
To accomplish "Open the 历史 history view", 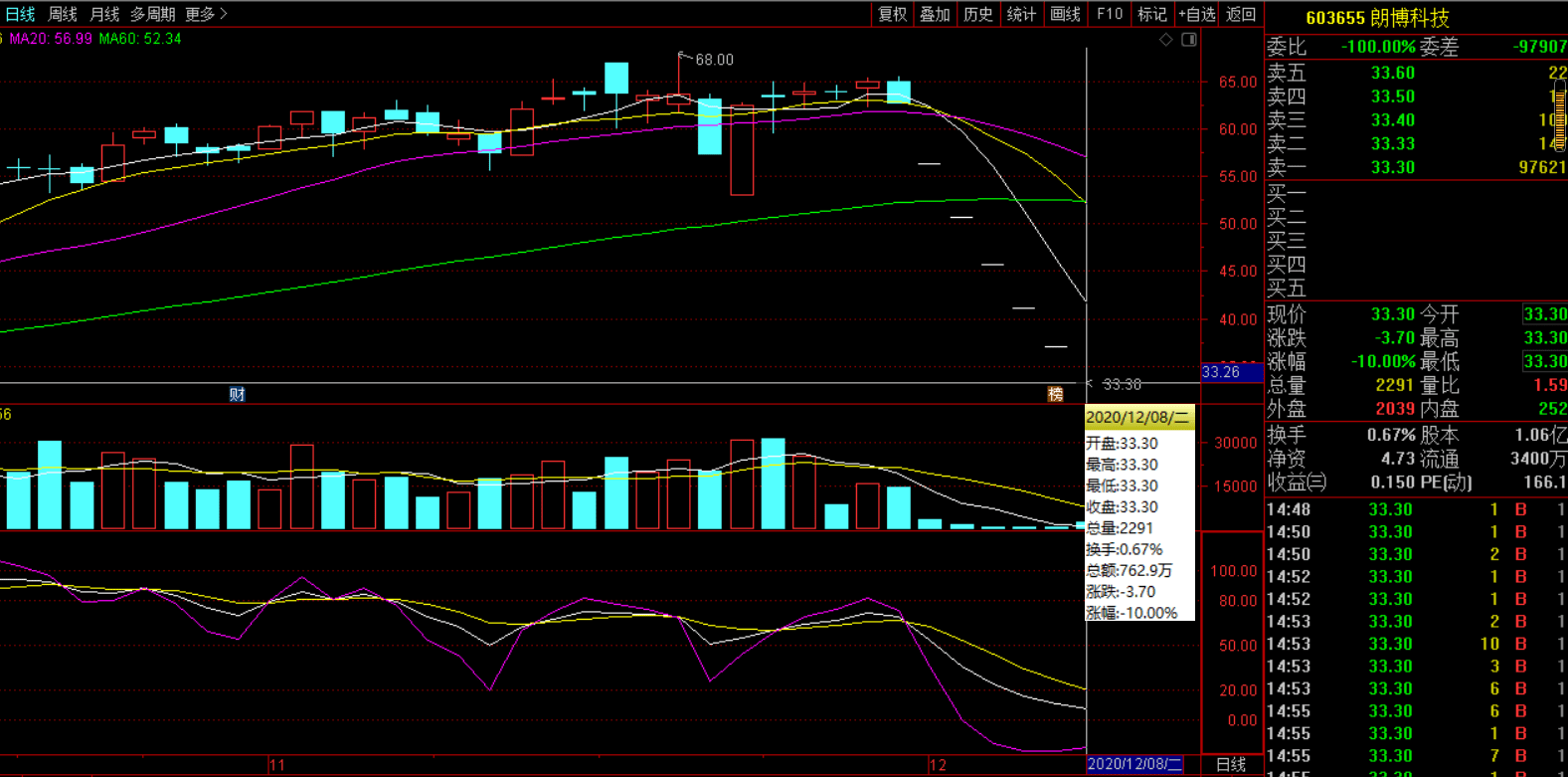I will point(978,14).
